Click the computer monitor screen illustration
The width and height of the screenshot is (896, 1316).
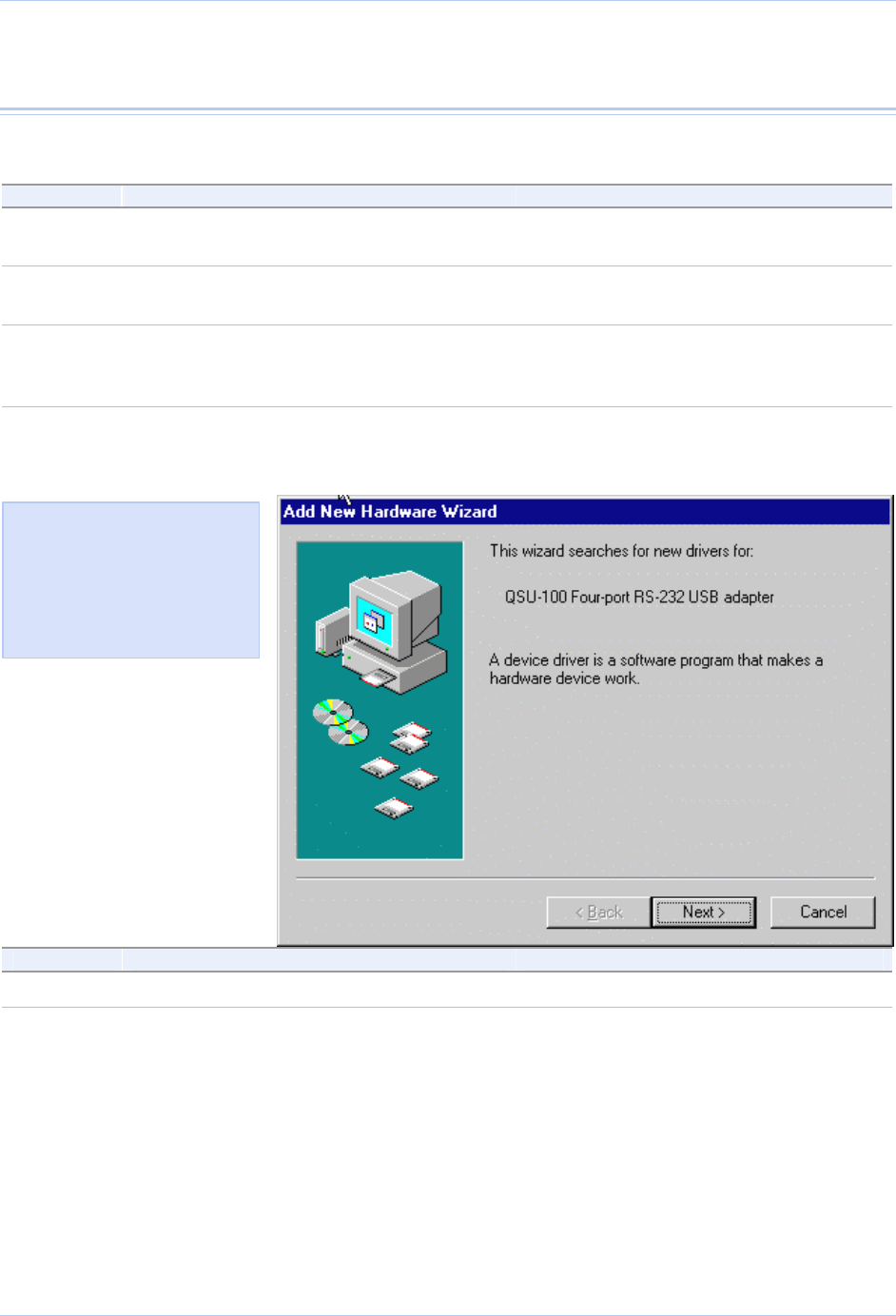374,619
